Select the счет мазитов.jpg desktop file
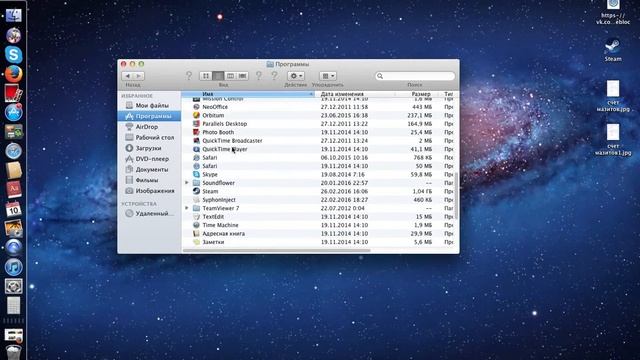Viewport: 640px width, 360px height. (x=613, y=96)
